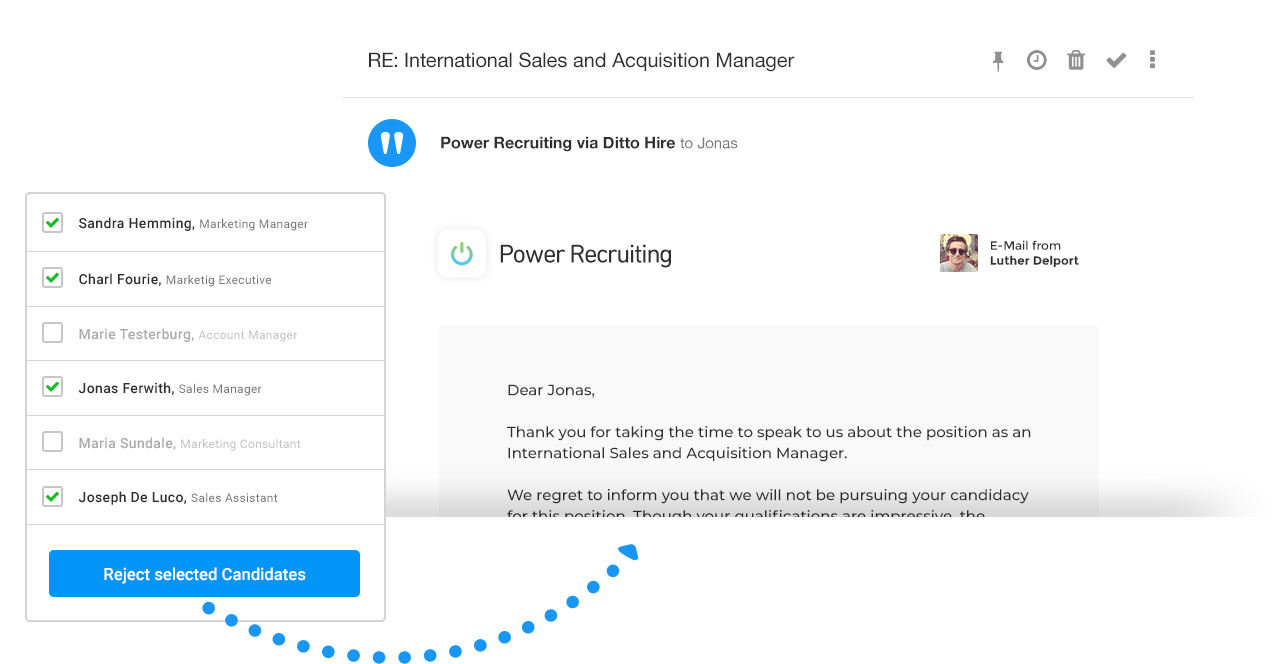The image size is (1280, 664).
Task: Select the Maria Sundale checkbox
Action: pyautogui.click(x=53, y=442)
